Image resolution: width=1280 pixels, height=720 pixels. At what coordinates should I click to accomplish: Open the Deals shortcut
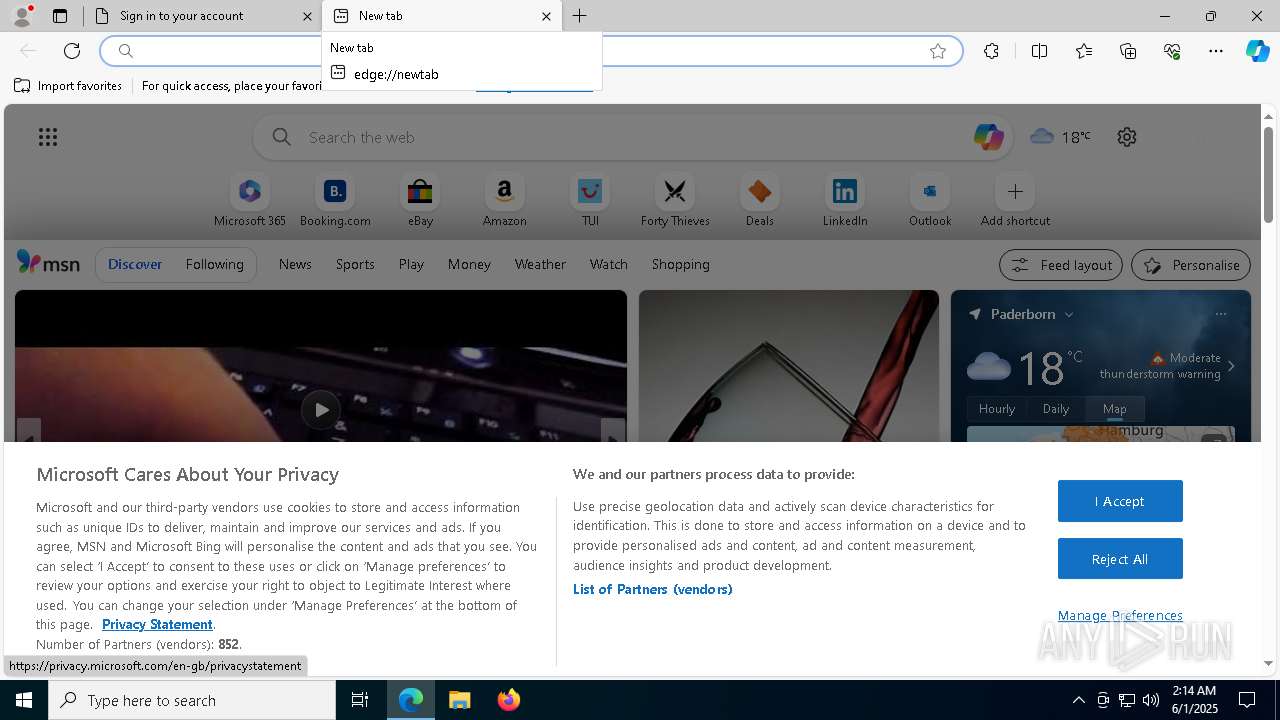(x=760, y=200)
